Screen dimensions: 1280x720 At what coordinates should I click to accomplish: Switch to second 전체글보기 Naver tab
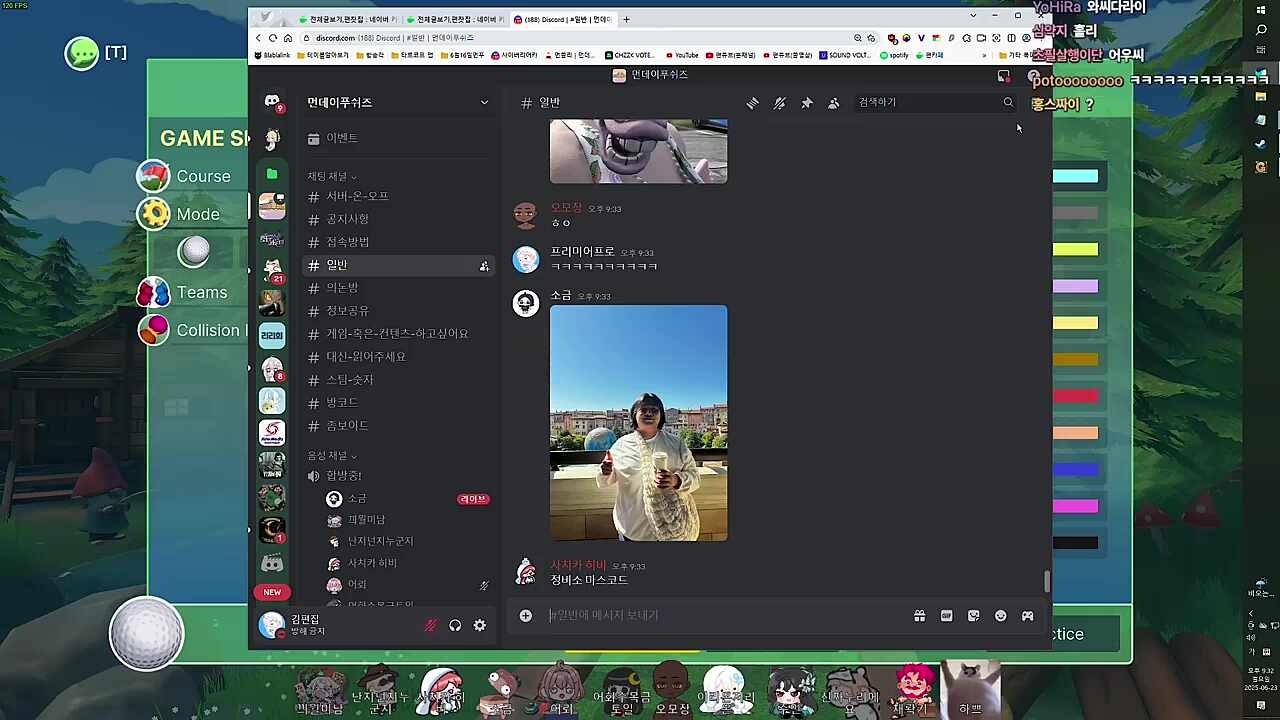tap(455, 19)
